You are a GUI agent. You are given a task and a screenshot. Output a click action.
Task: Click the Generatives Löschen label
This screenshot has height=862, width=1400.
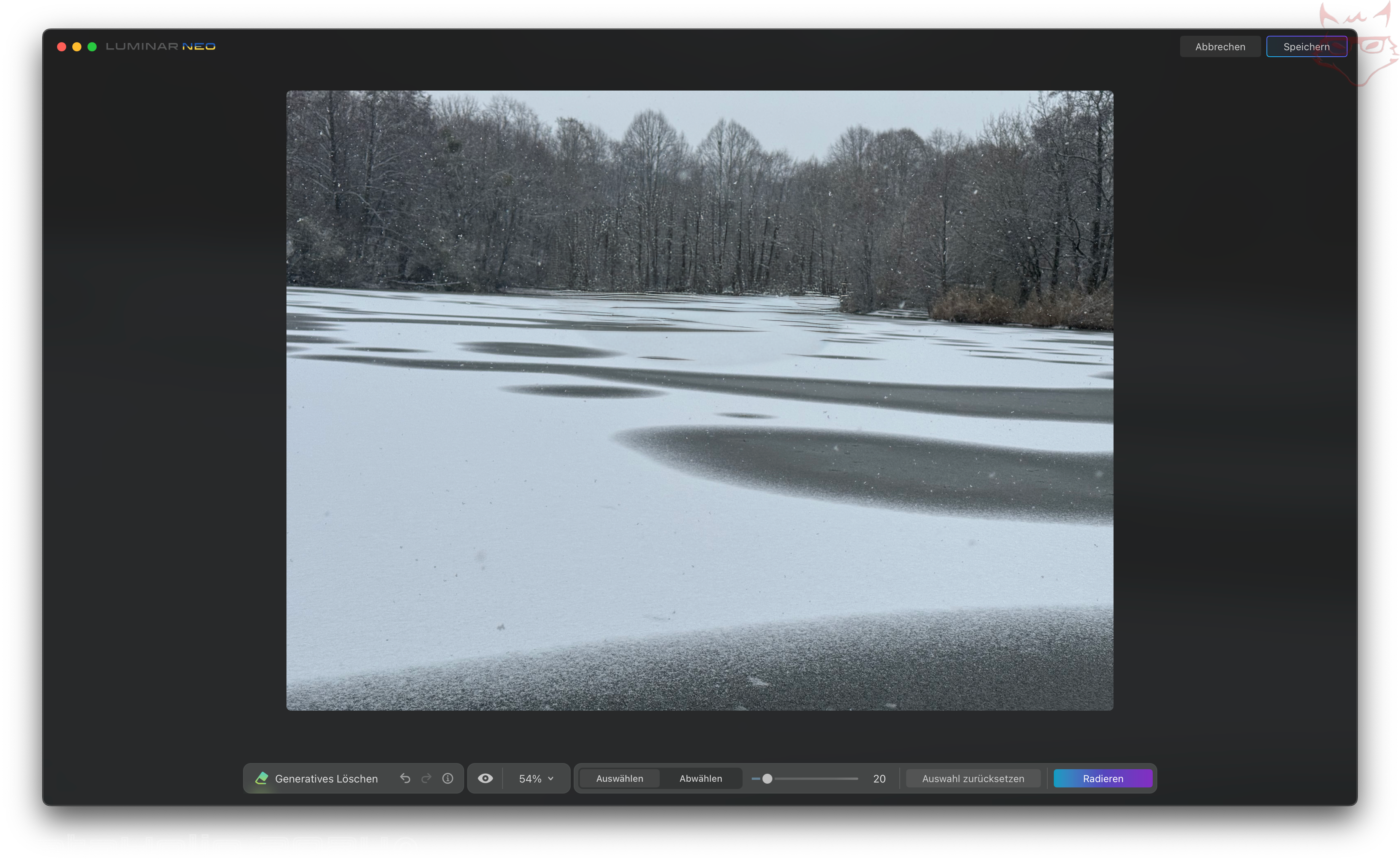pyautogui.click(x=326, y=778)
